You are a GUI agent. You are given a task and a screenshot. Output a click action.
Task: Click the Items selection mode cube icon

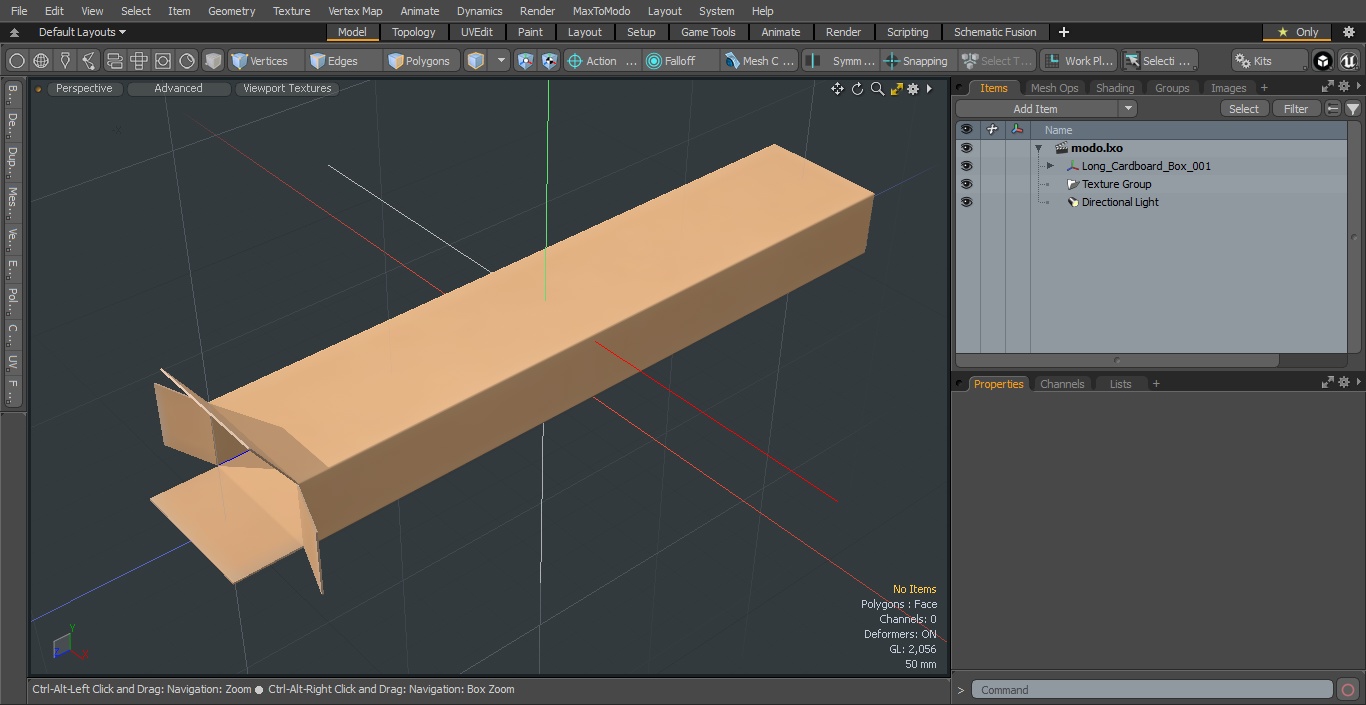(476, 61)
